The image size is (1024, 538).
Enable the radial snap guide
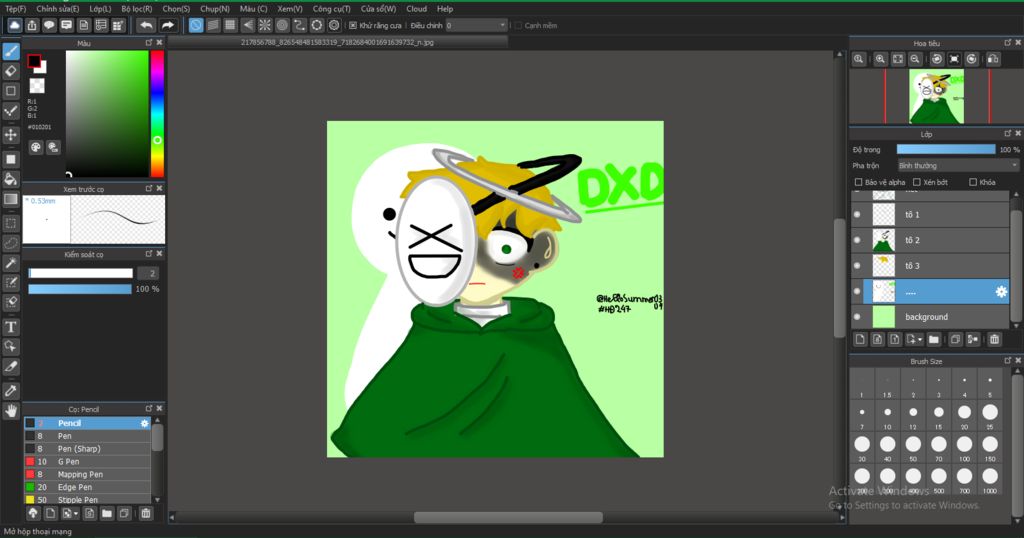click(264, 25)
